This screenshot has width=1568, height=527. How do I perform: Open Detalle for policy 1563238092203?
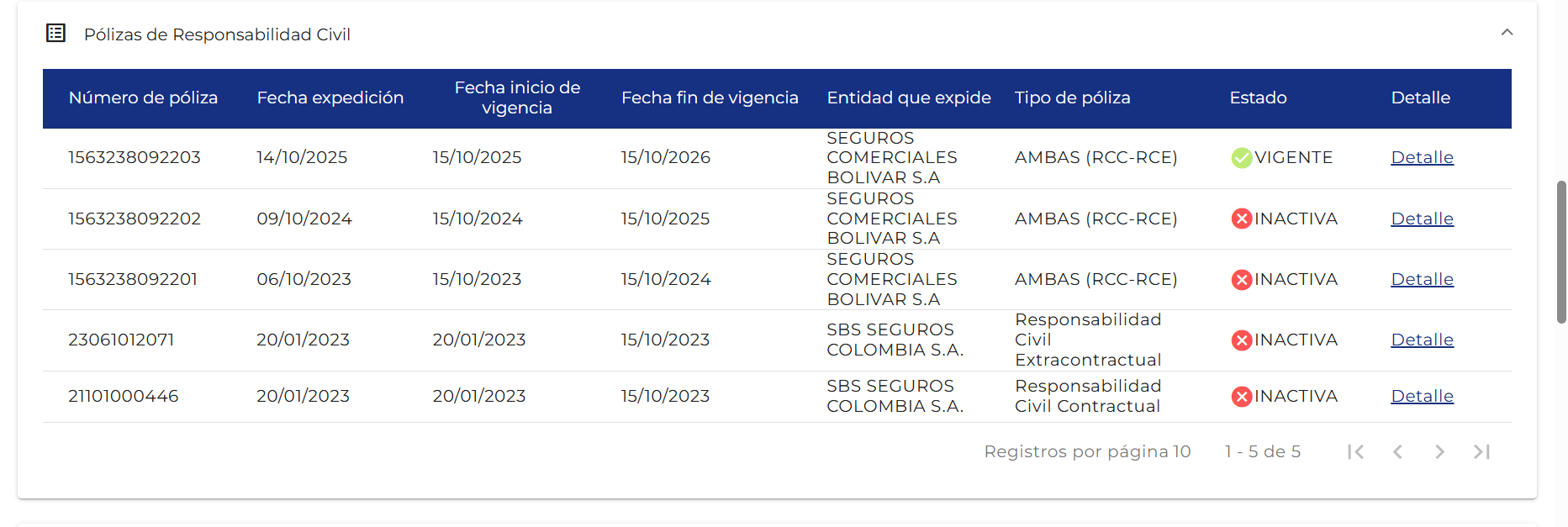pyautogui.click(x=1422, y=158)
